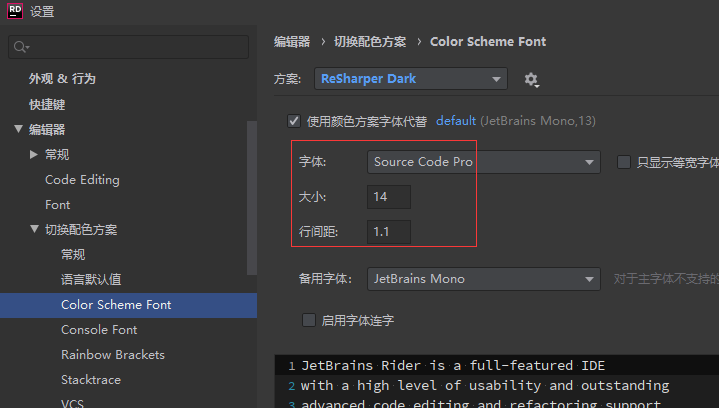Click the 行间距 line spacing field
This screenshot has width=719, height=408.
pyautogui.click(x=389, y=232)
